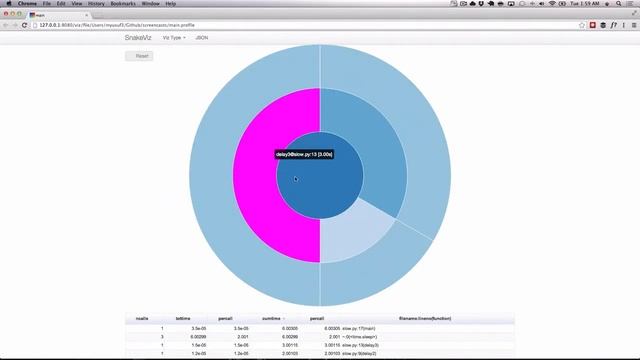Select the time.sleep function table row
The image size is (640, 360).
click(320, 337)
